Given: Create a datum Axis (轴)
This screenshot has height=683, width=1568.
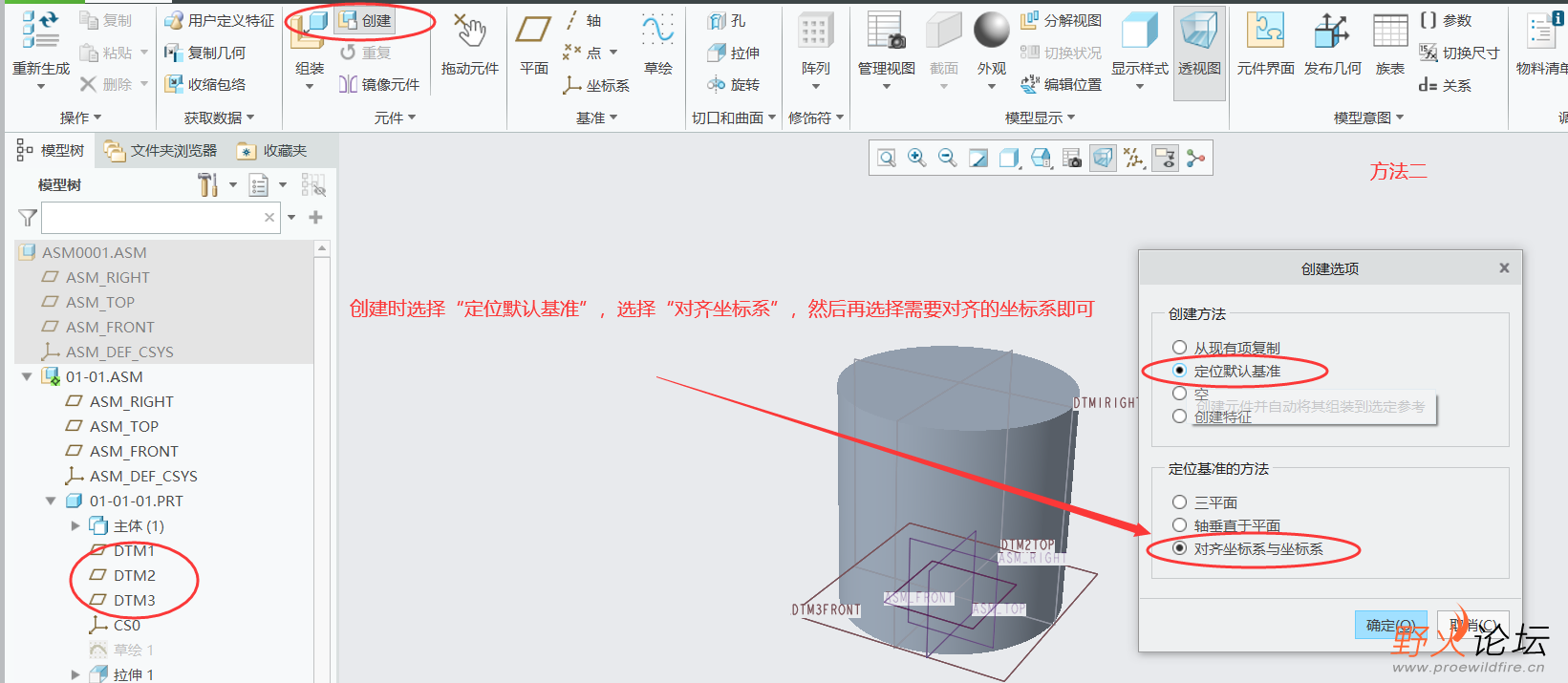Looking at the screenshot, I should coord(583,20).
